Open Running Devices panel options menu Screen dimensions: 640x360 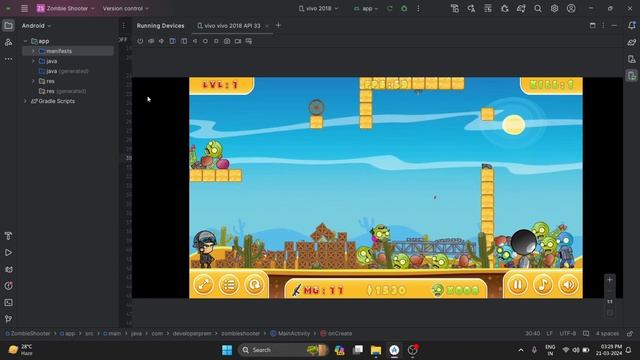tap(603, 25)
